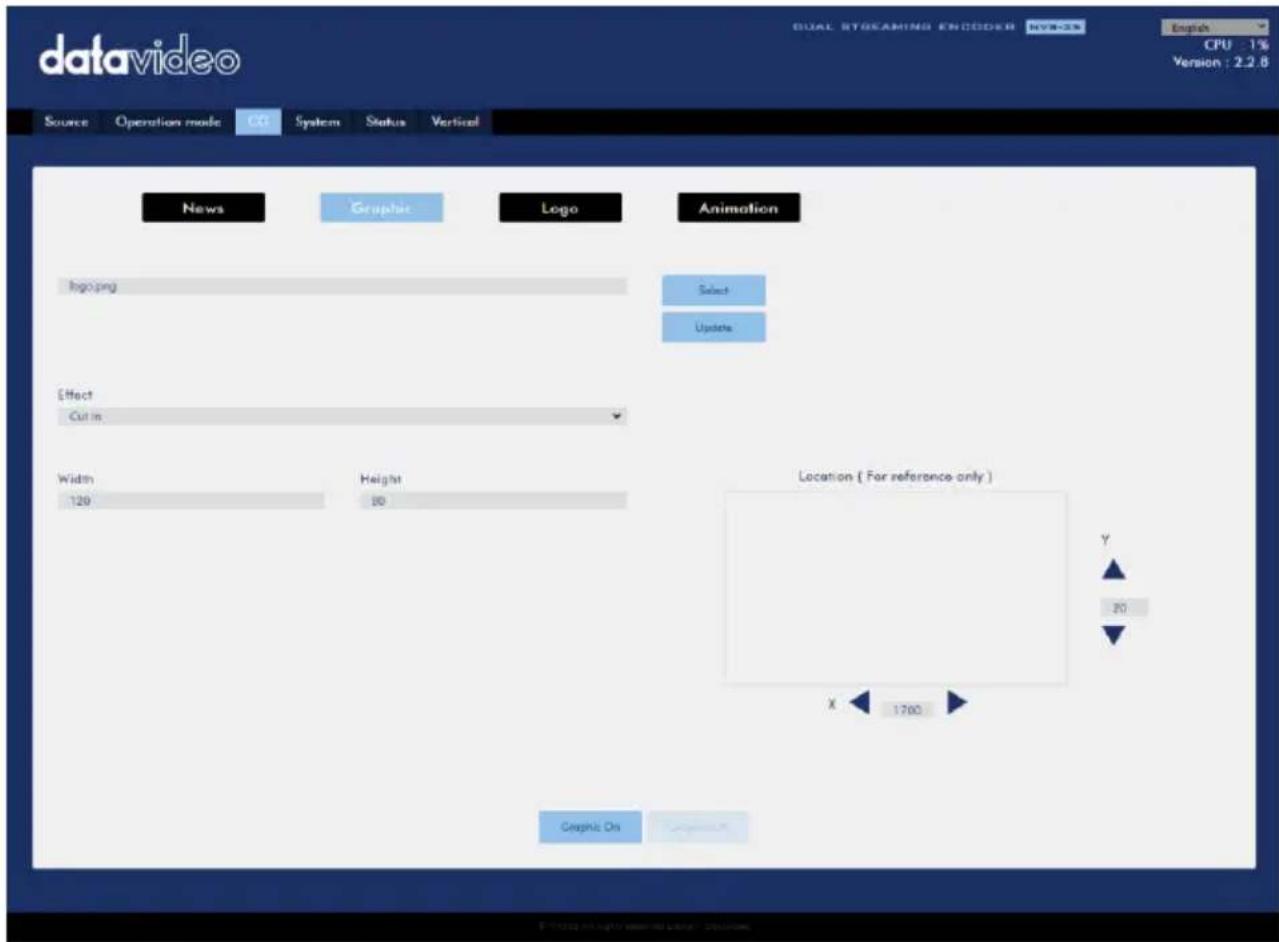Open the Logo section

(560, 208)
